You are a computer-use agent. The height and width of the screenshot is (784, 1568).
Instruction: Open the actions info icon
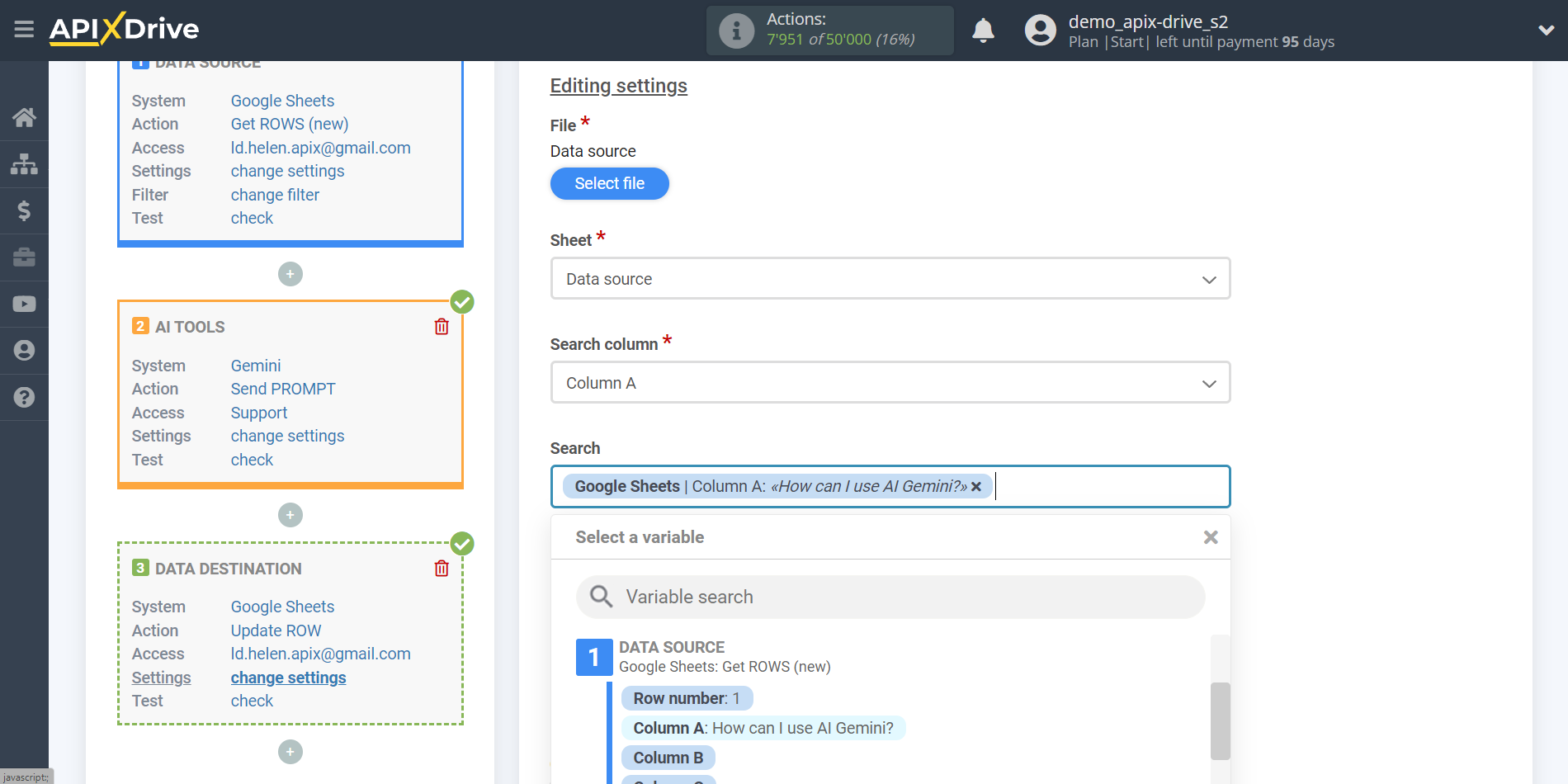pyautogui.click(x=736, y=31)
